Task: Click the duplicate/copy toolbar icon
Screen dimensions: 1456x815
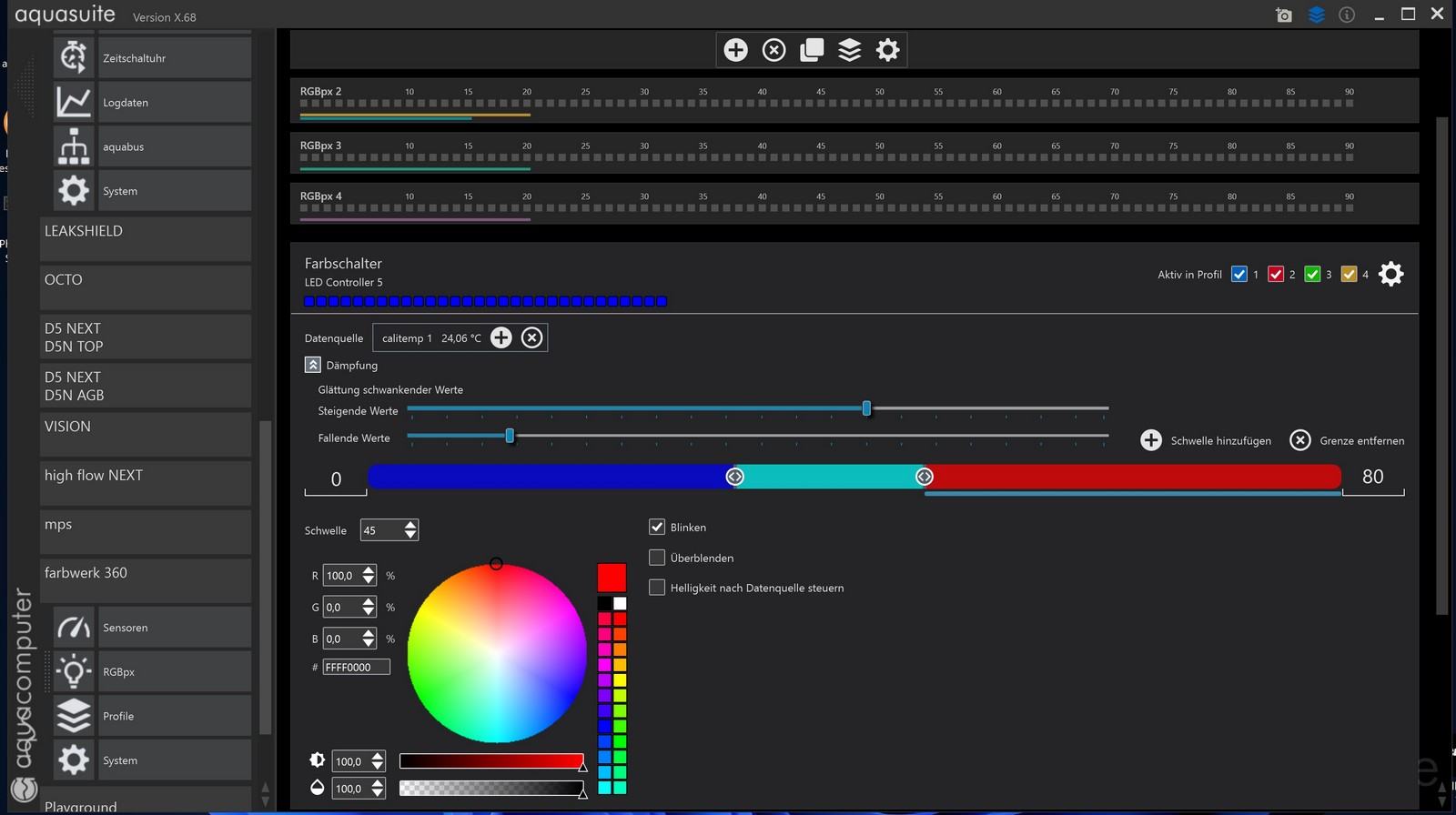Action: pyautogui.click(x=812, y=50)
